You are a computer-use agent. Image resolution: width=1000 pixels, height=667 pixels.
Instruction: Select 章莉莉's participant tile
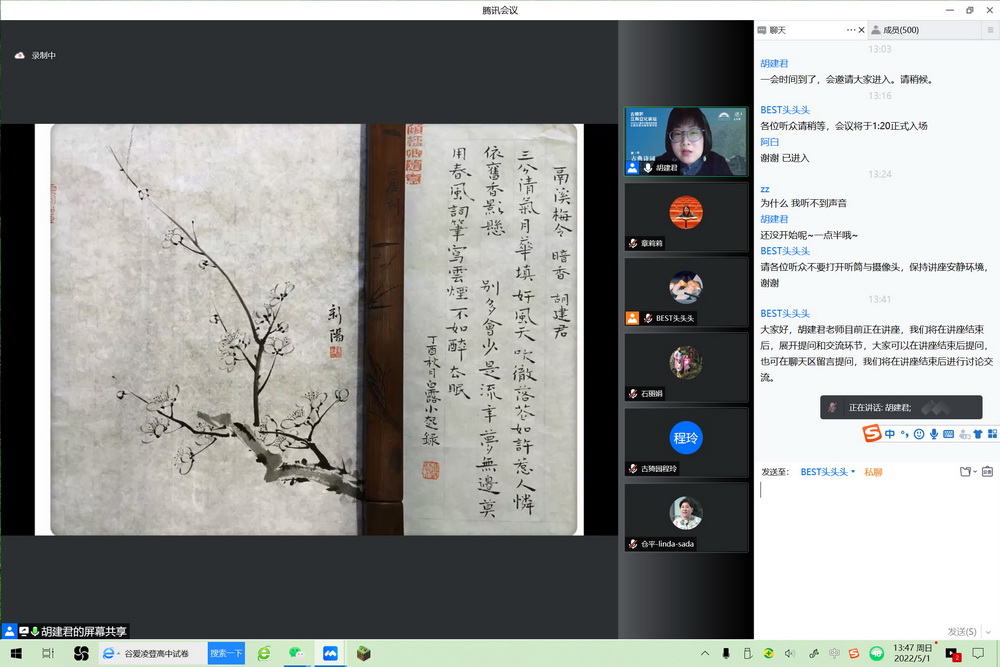coord(686,216)
